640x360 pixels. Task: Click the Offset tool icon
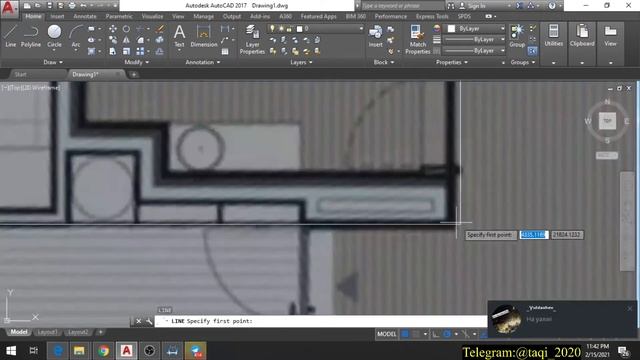(160, 51)
